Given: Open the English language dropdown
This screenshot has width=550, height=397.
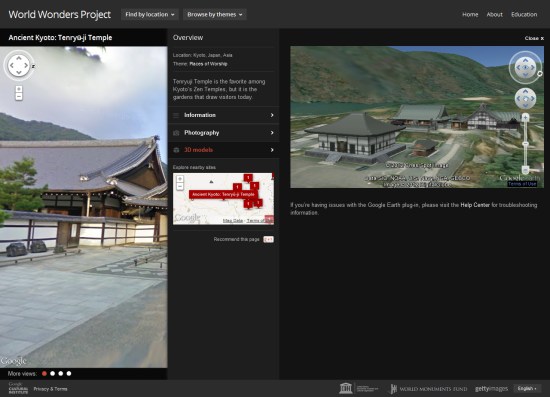Looking at the screenshot, I should pyautogui.click(x=527, y=389).
